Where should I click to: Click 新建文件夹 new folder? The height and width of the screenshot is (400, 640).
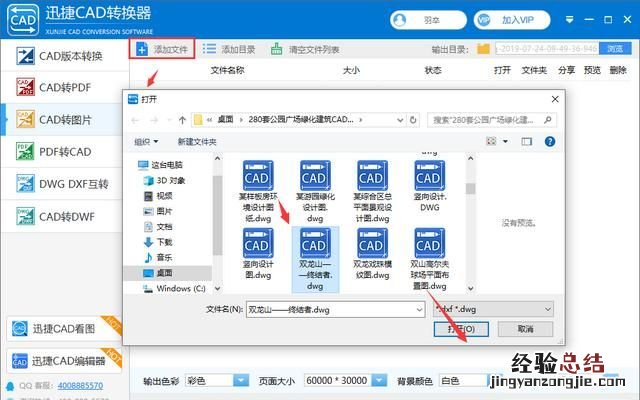coord(197,142)
